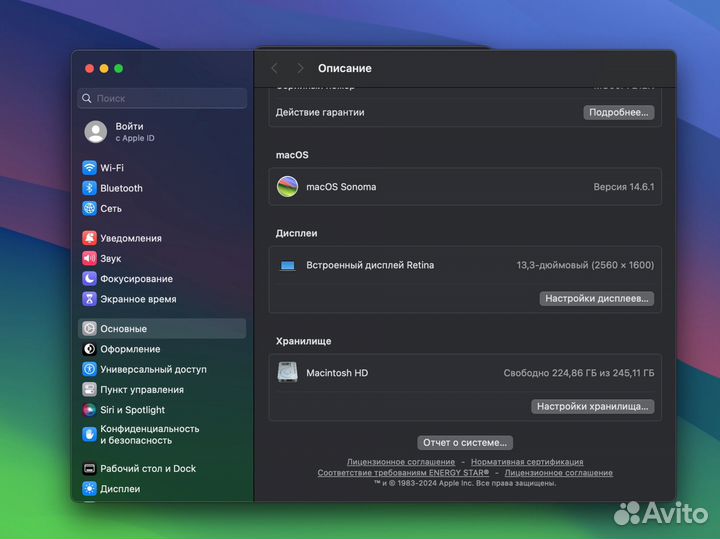Click the Подробнее warranty button
This screenshot has height=539, width=720.
[619, 112]
